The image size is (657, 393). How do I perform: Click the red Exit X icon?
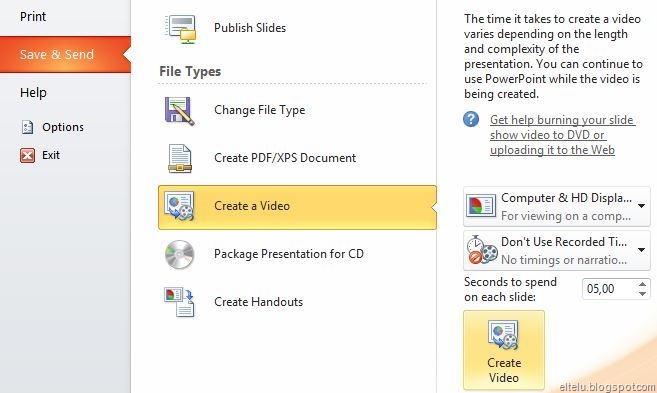point(27,155)
